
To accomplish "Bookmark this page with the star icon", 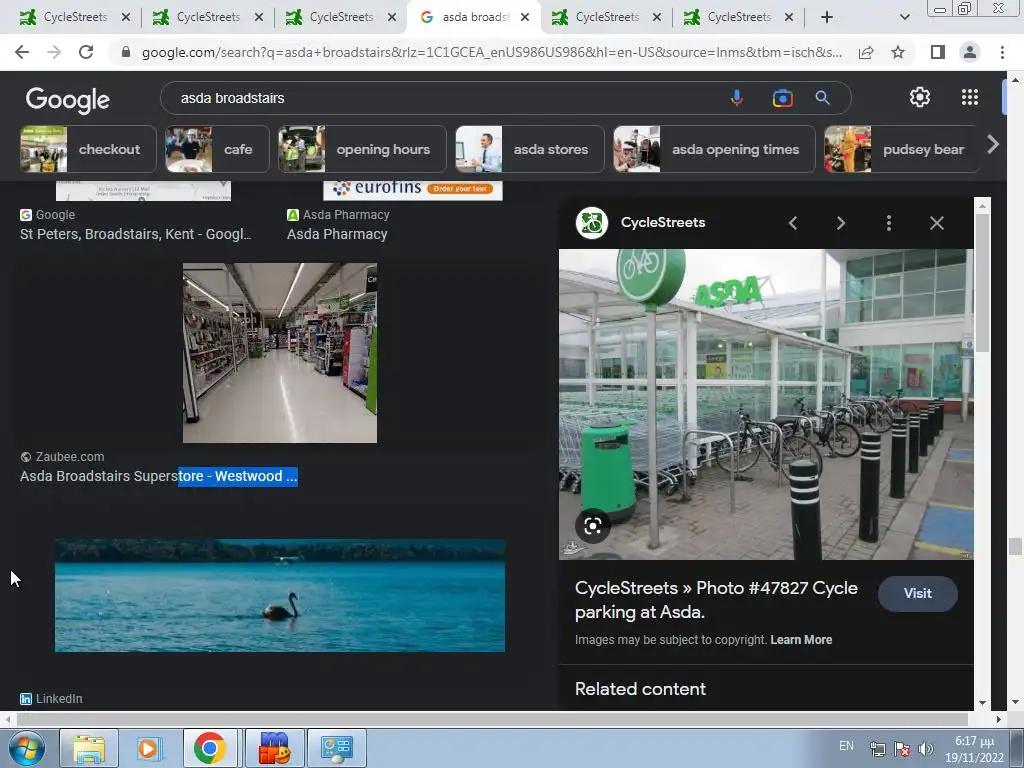I will tap(898, 52).
